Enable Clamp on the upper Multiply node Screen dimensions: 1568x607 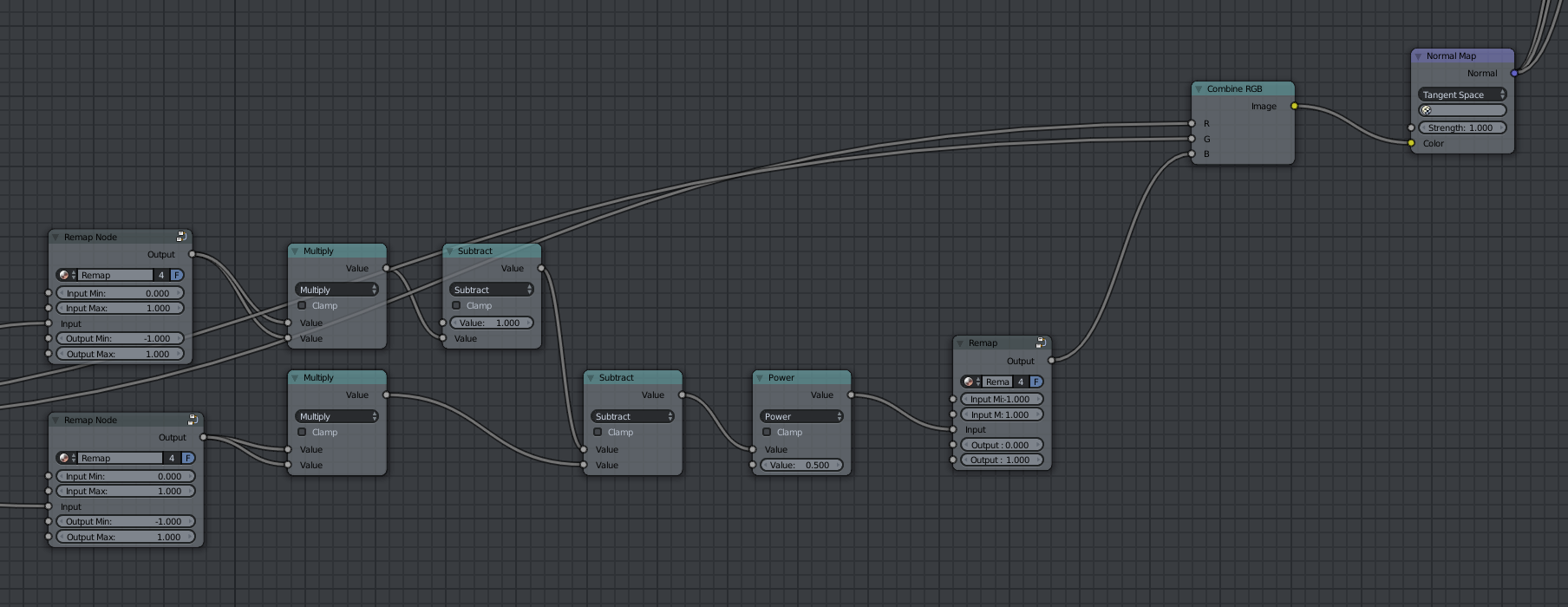pos(302,305)
